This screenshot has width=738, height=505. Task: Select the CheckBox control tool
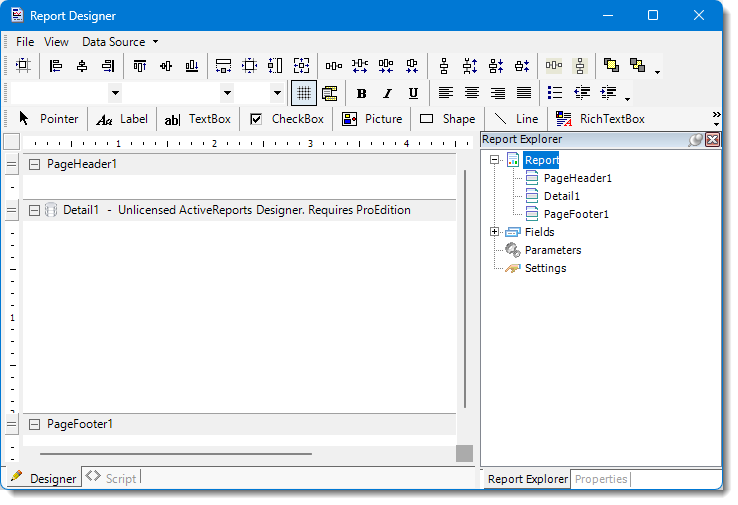tap(287, 119)
